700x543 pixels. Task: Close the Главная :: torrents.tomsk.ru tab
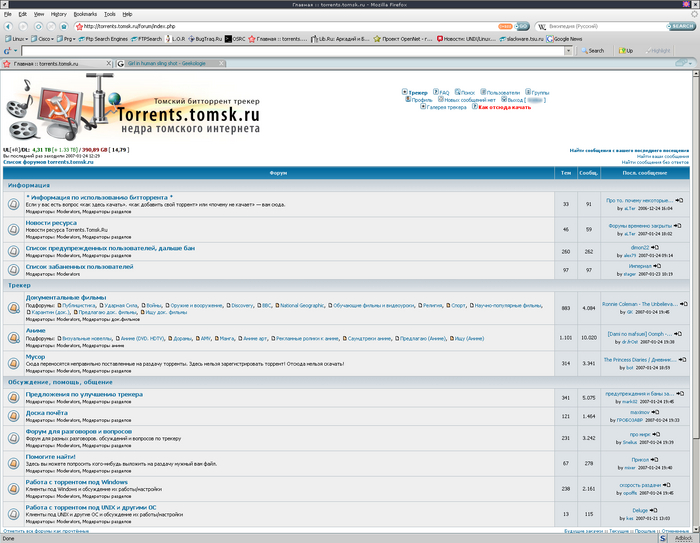pos(108,64)
